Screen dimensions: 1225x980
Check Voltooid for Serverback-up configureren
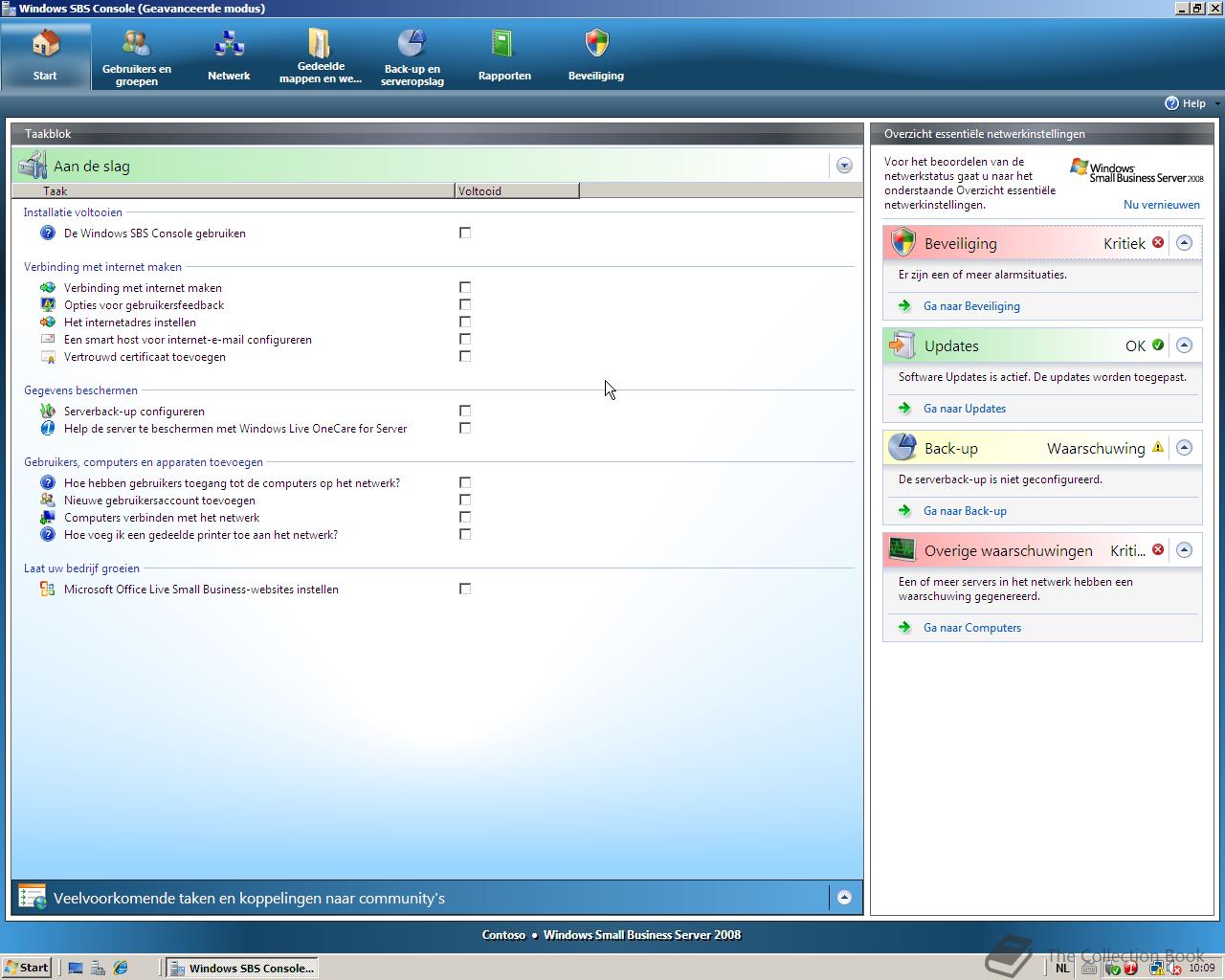point(465,411)
